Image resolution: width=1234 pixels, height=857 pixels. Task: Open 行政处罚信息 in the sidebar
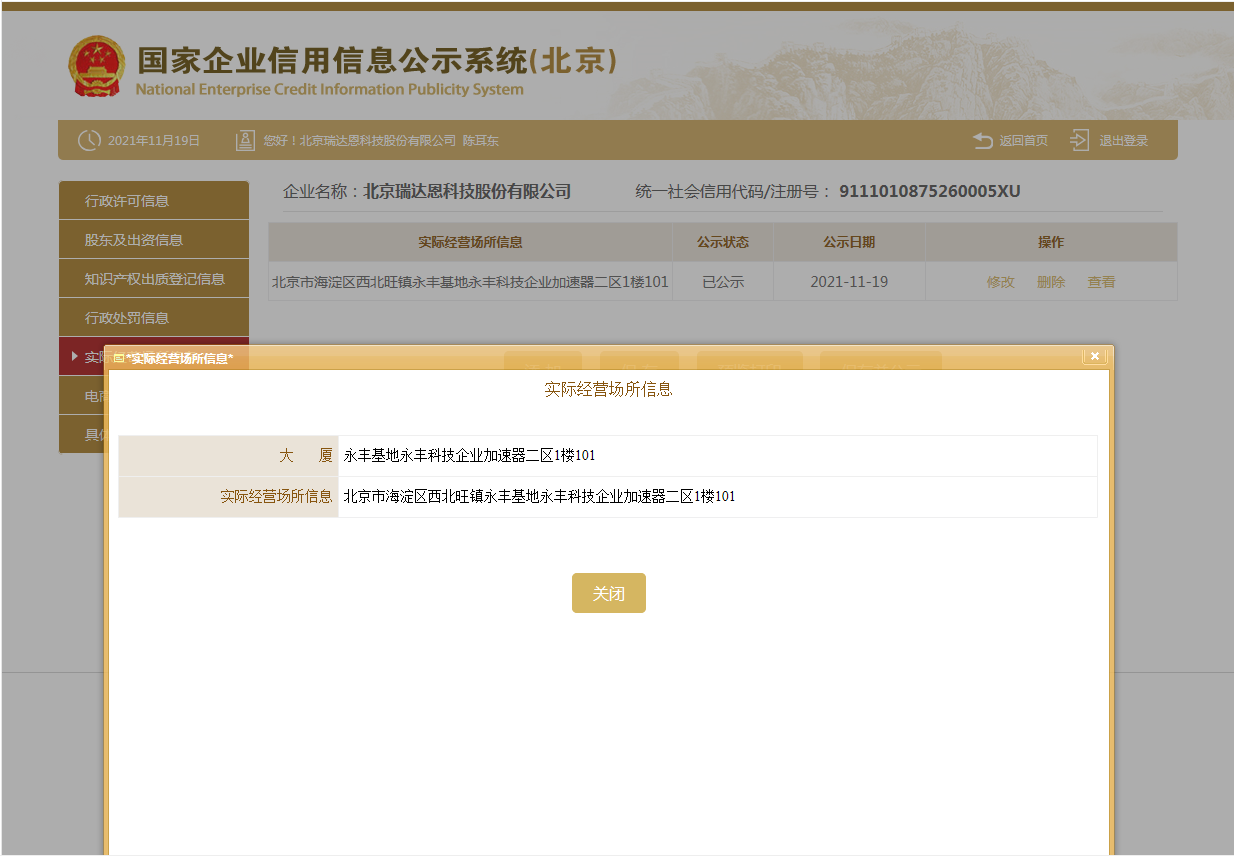click(x=154, y=318)
